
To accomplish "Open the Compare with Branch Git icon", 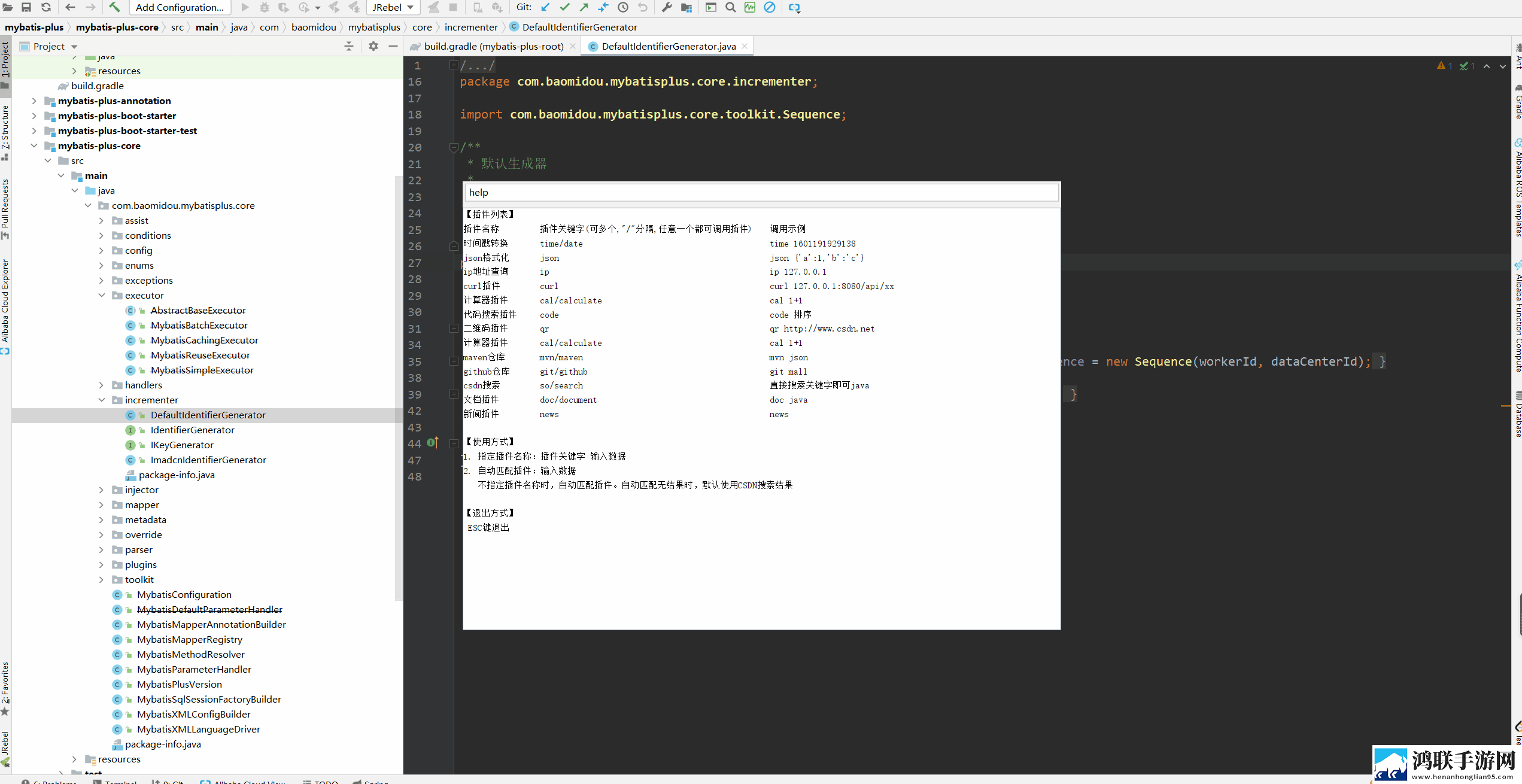I will tap(603, 7).
